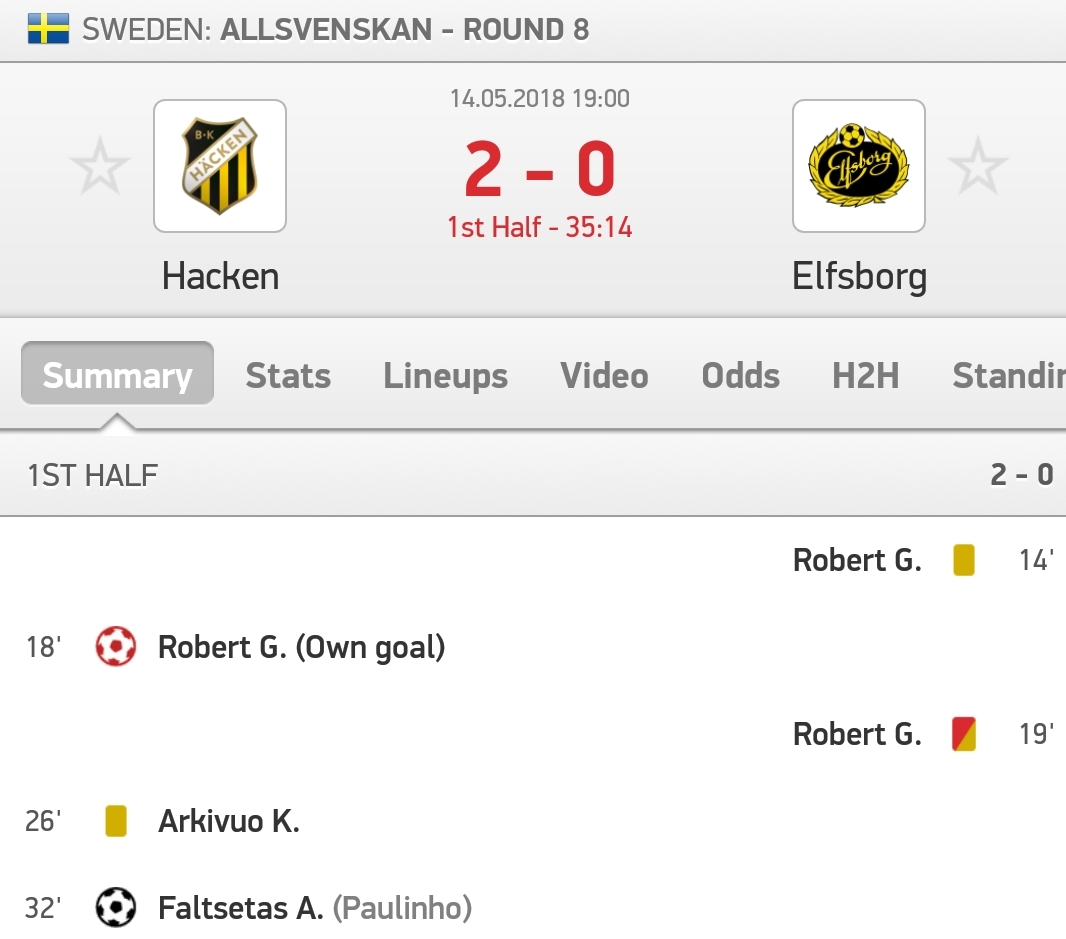The height and width of the screenshot is (939, 1066).
Task: Switch to the Odds tab
Action: click(740, 375)
